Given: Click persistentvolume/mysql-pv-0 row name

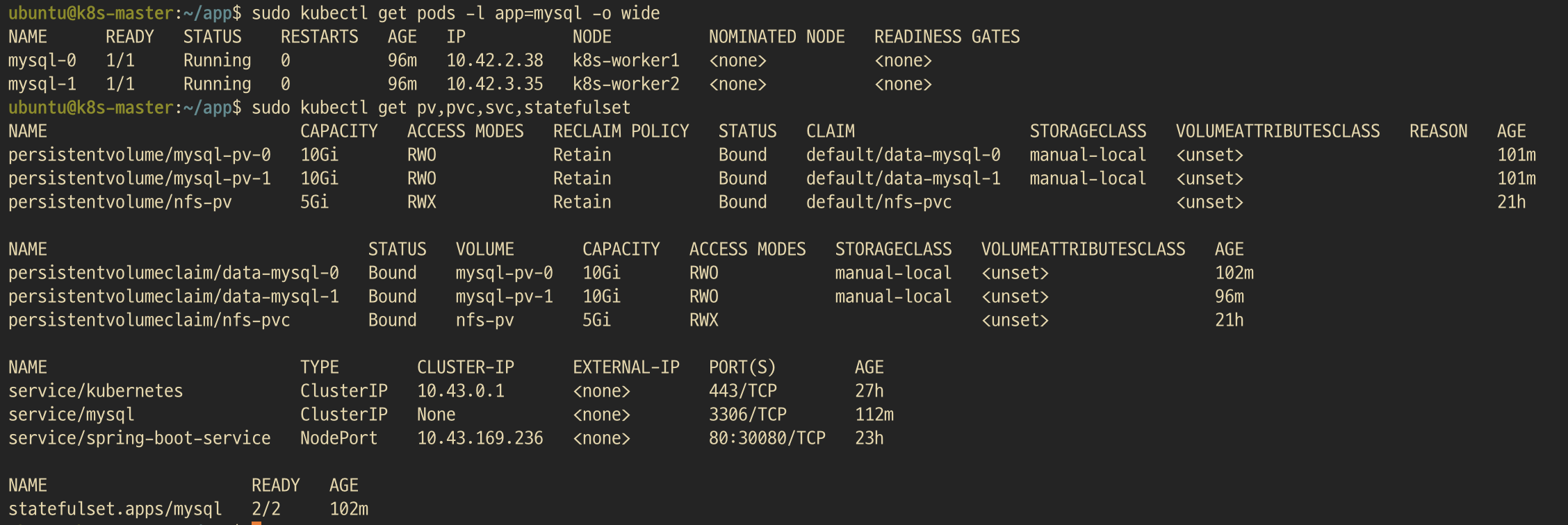Looking at the screenshot, I should pyautogui.click(x=140, y=155).
